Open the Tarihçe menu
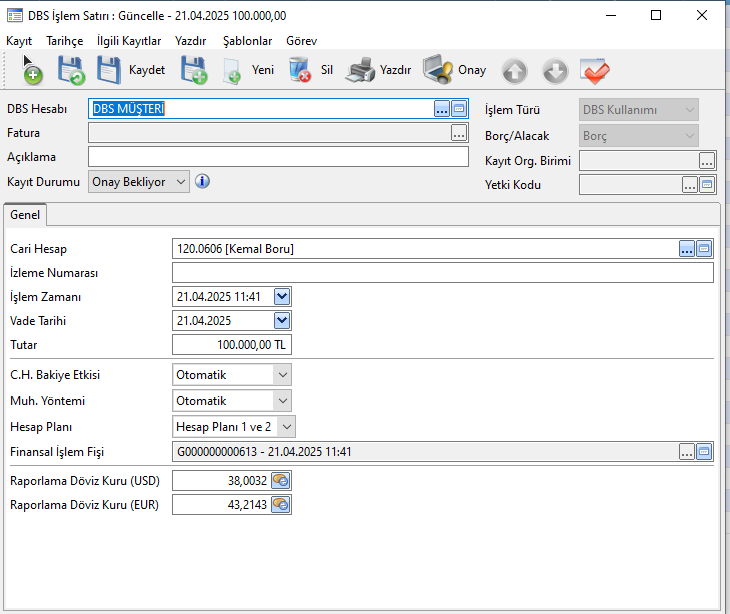Viewport: 730px width, 614px height. pos(65,41)
